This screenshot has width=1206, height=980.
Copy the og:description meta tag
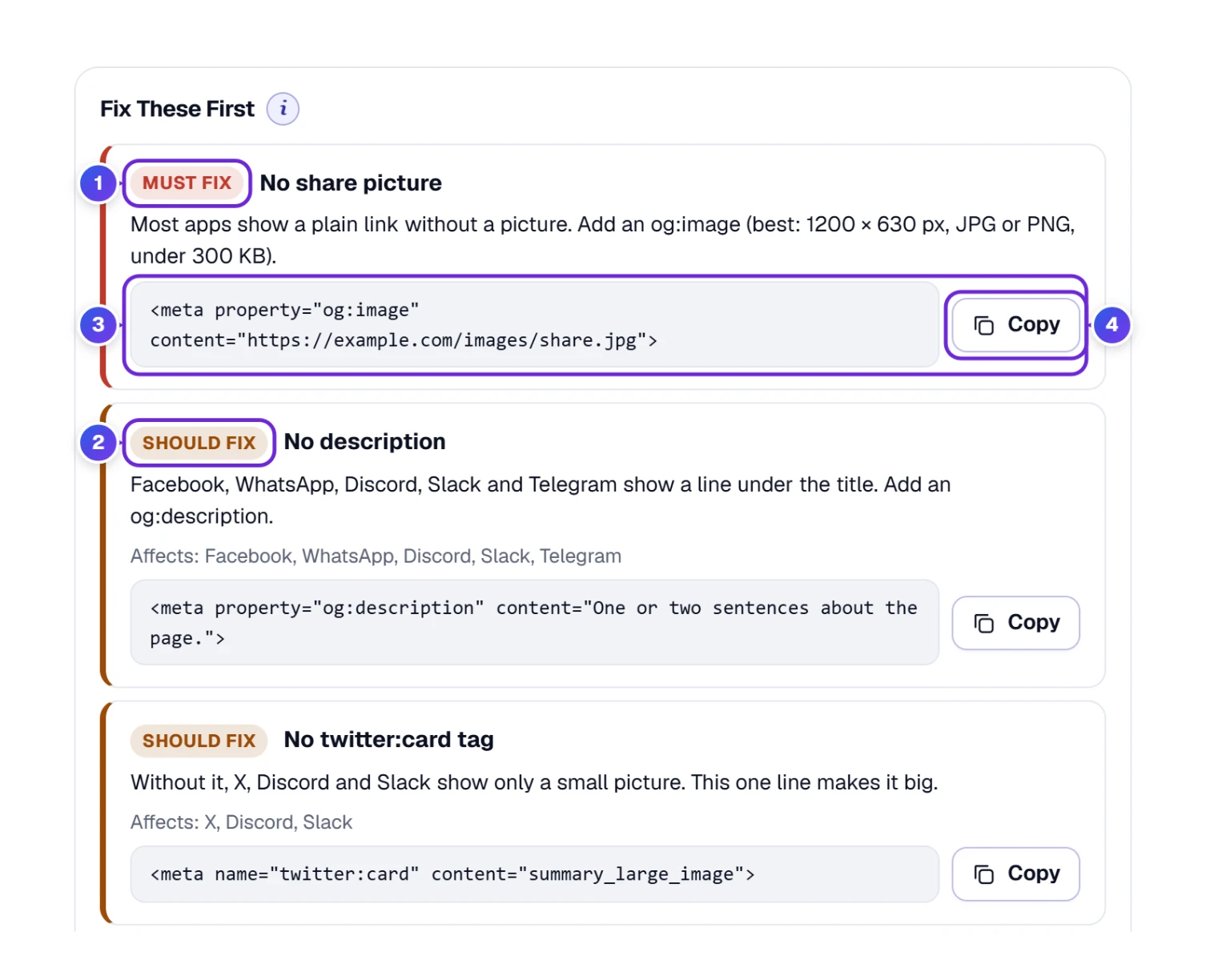pyautogui.click(x=1015, y=623)
